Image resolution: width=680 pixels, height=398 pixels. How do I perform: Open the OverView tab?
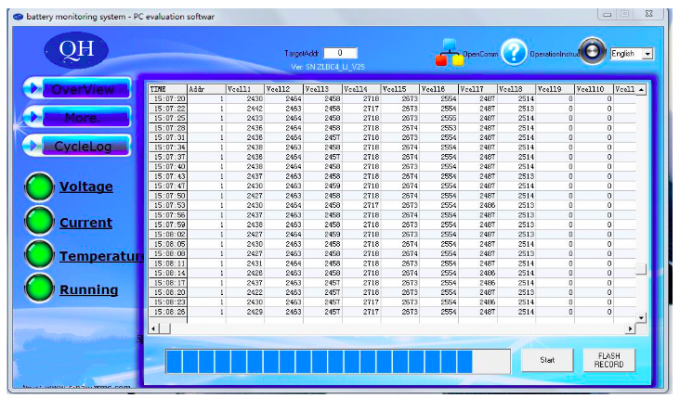77,88
